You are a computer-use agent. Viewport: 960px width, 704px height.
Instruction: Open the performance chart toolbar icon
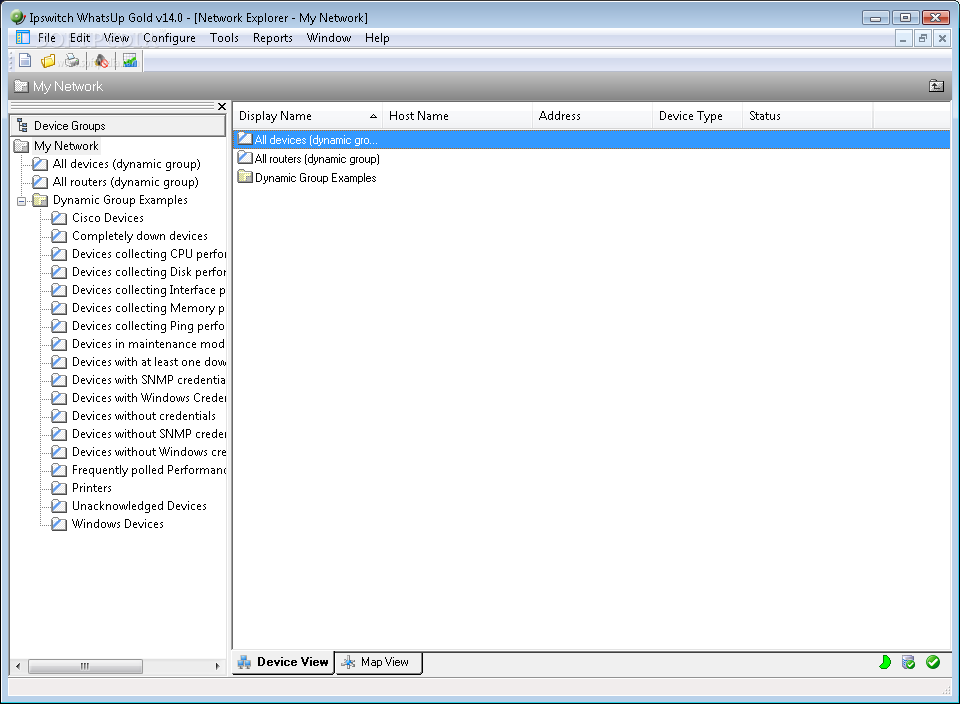click(130, 61)
